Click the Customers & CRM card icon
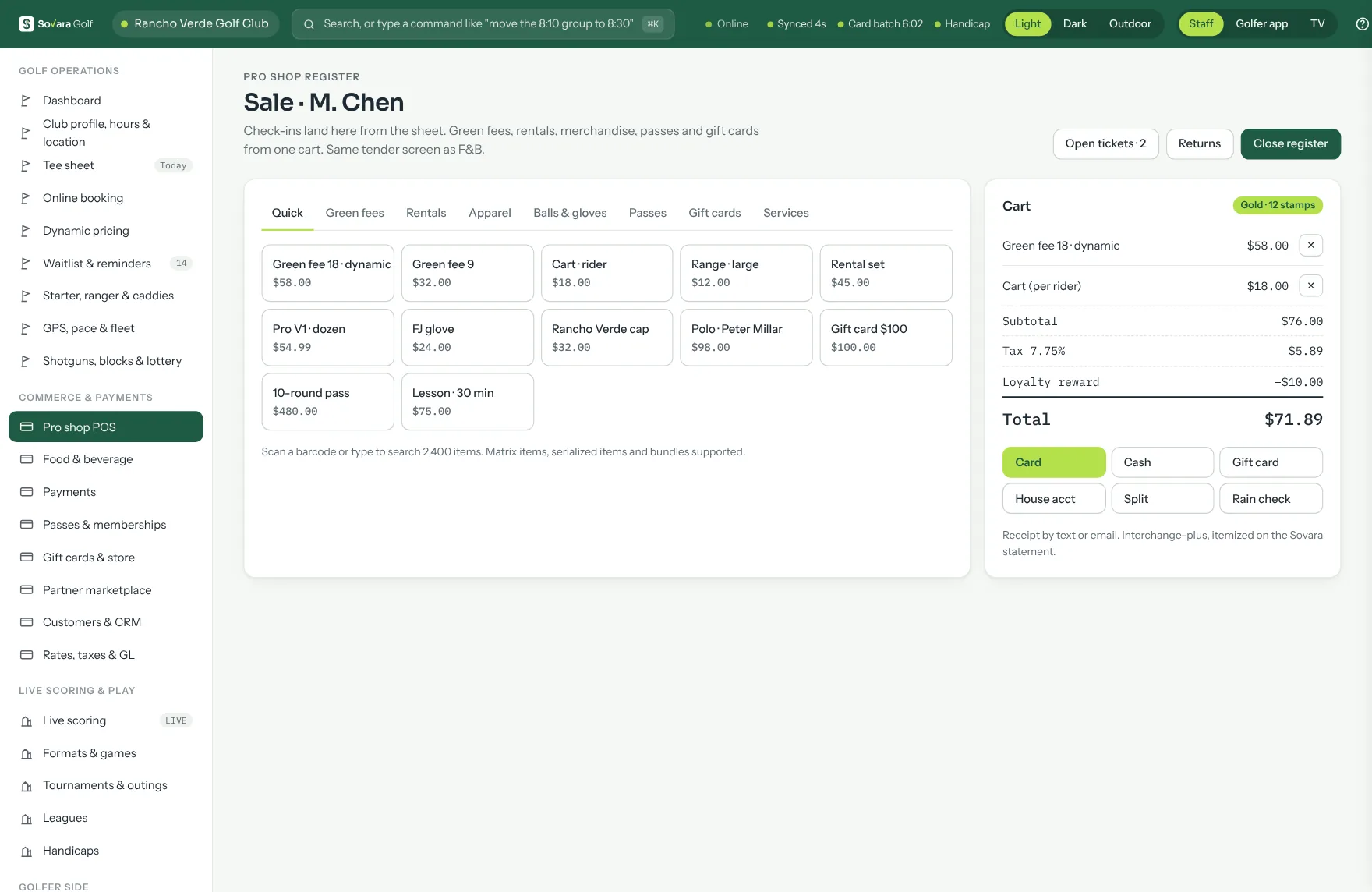This screenshot has height=892, width=1372. tap(27, 622)
